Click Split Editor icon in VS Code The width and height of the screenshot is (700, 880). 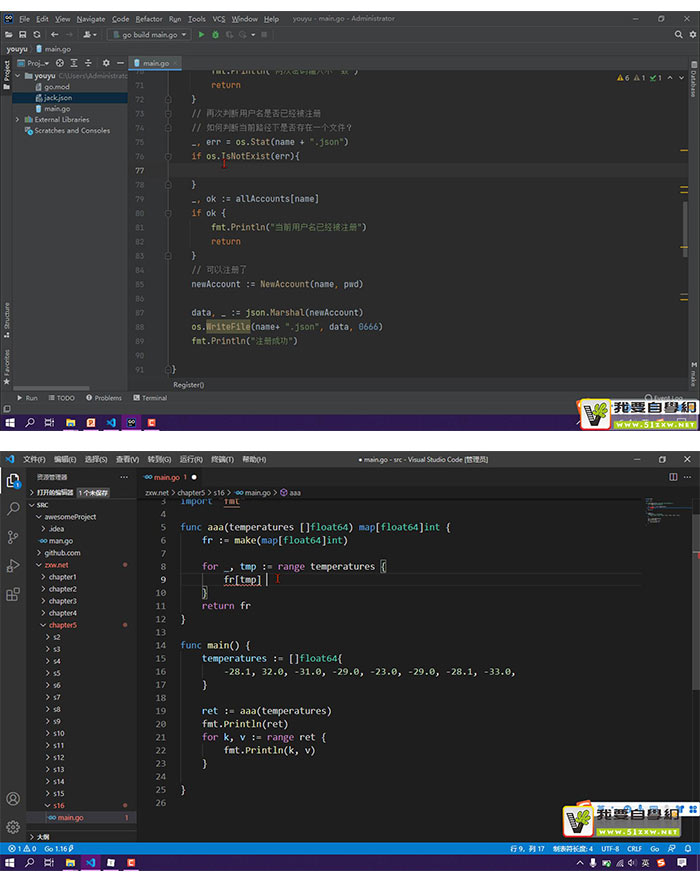click(x=673, y=477)
